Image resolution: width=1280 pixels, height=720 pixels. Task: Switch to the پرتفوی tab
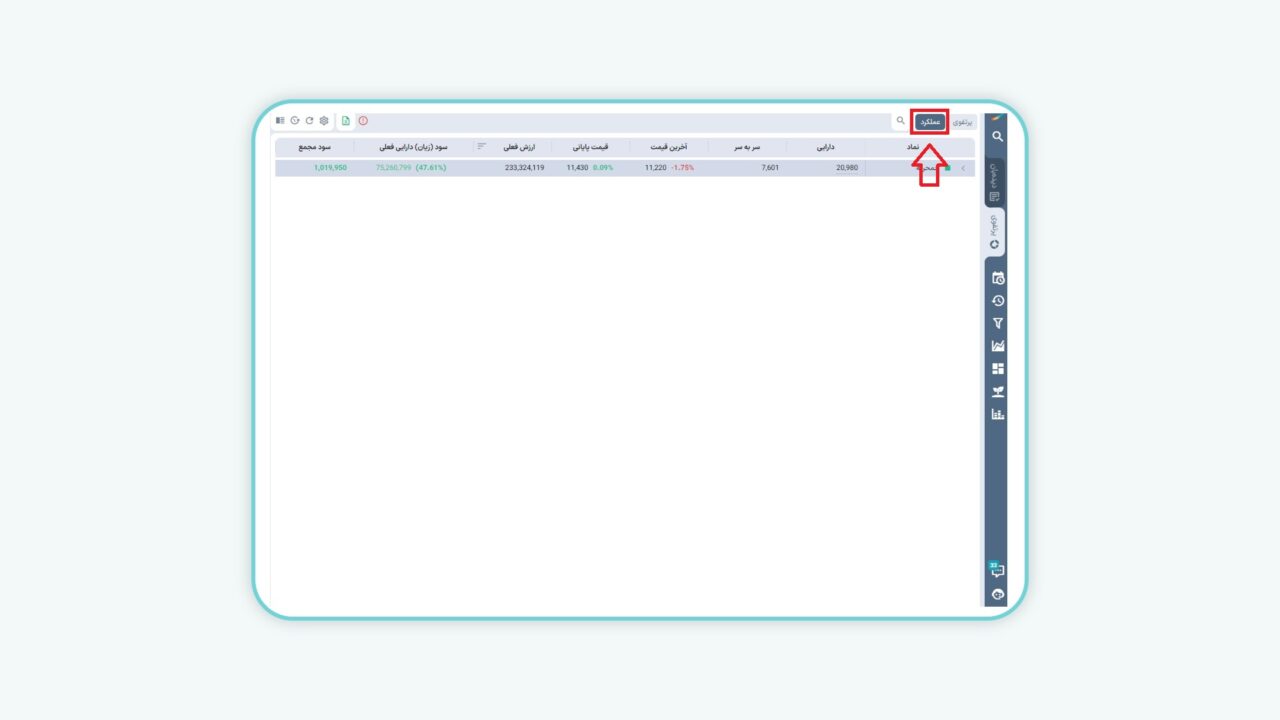pyautogui.click(x=962, y=121)
